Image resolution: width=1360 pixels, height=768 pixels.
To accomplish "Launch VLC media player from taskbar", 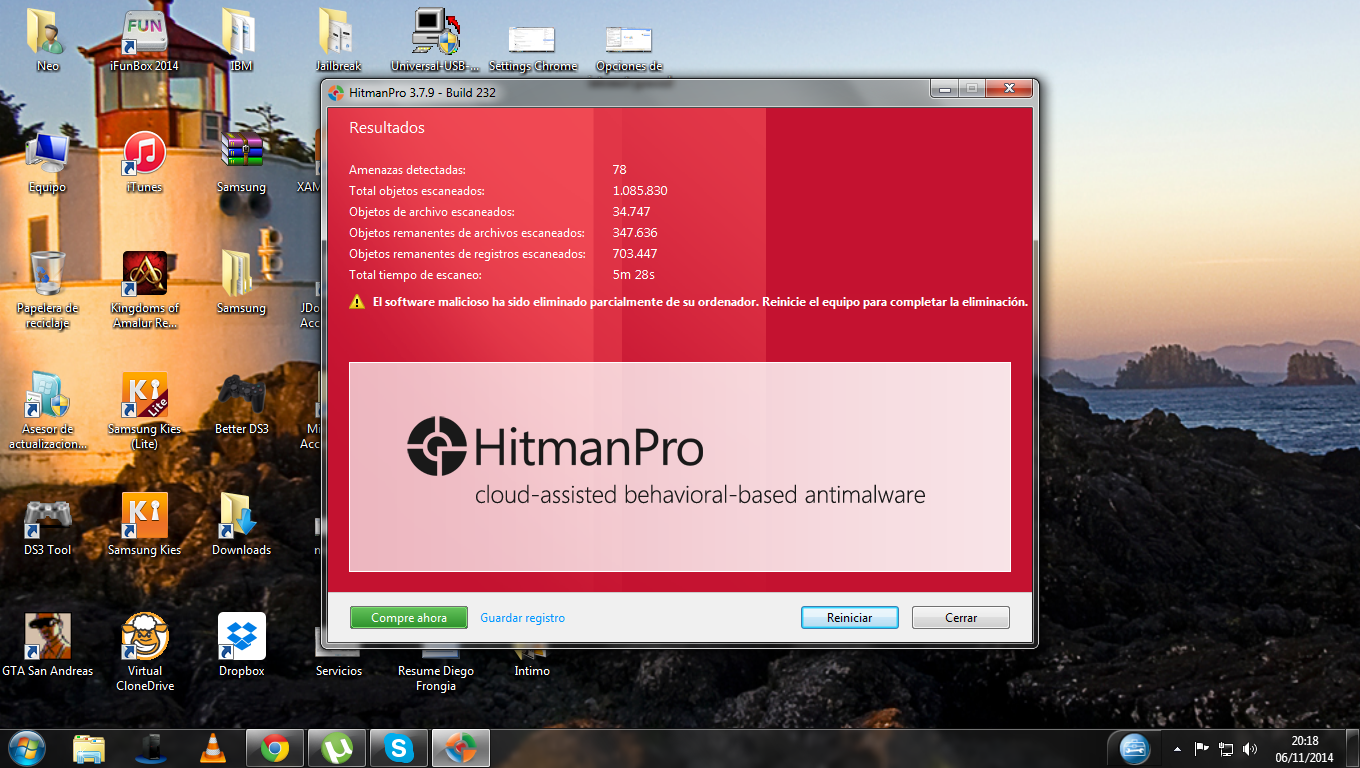I will point(212,747).
